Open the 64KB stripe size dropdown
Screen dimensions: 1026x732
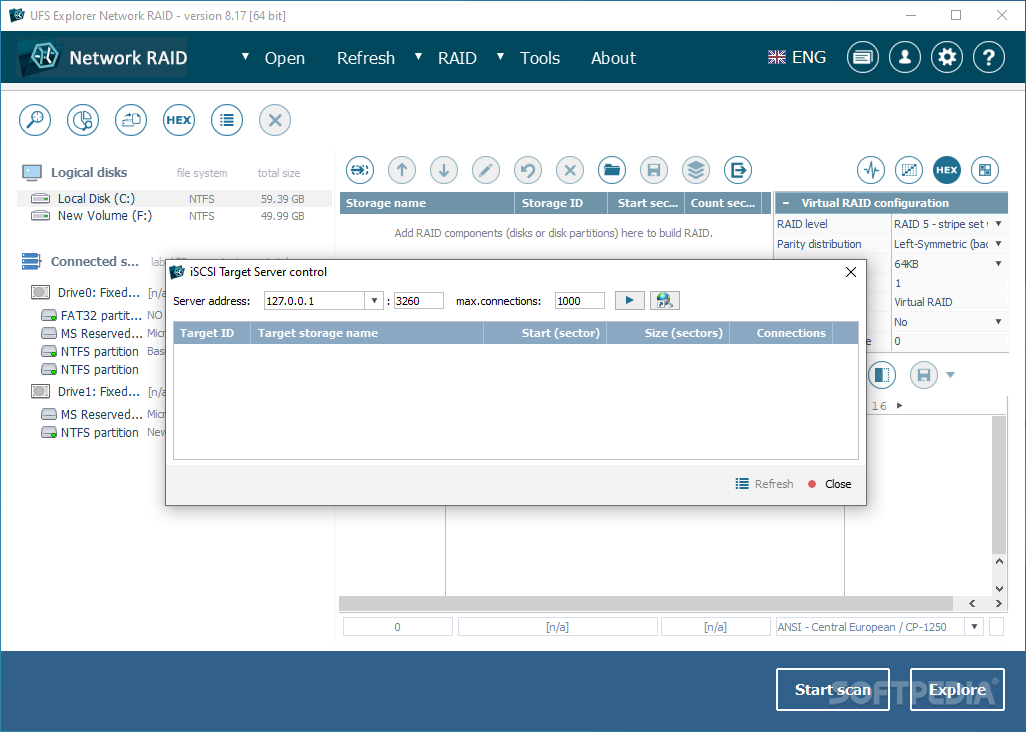click(999, 264)
